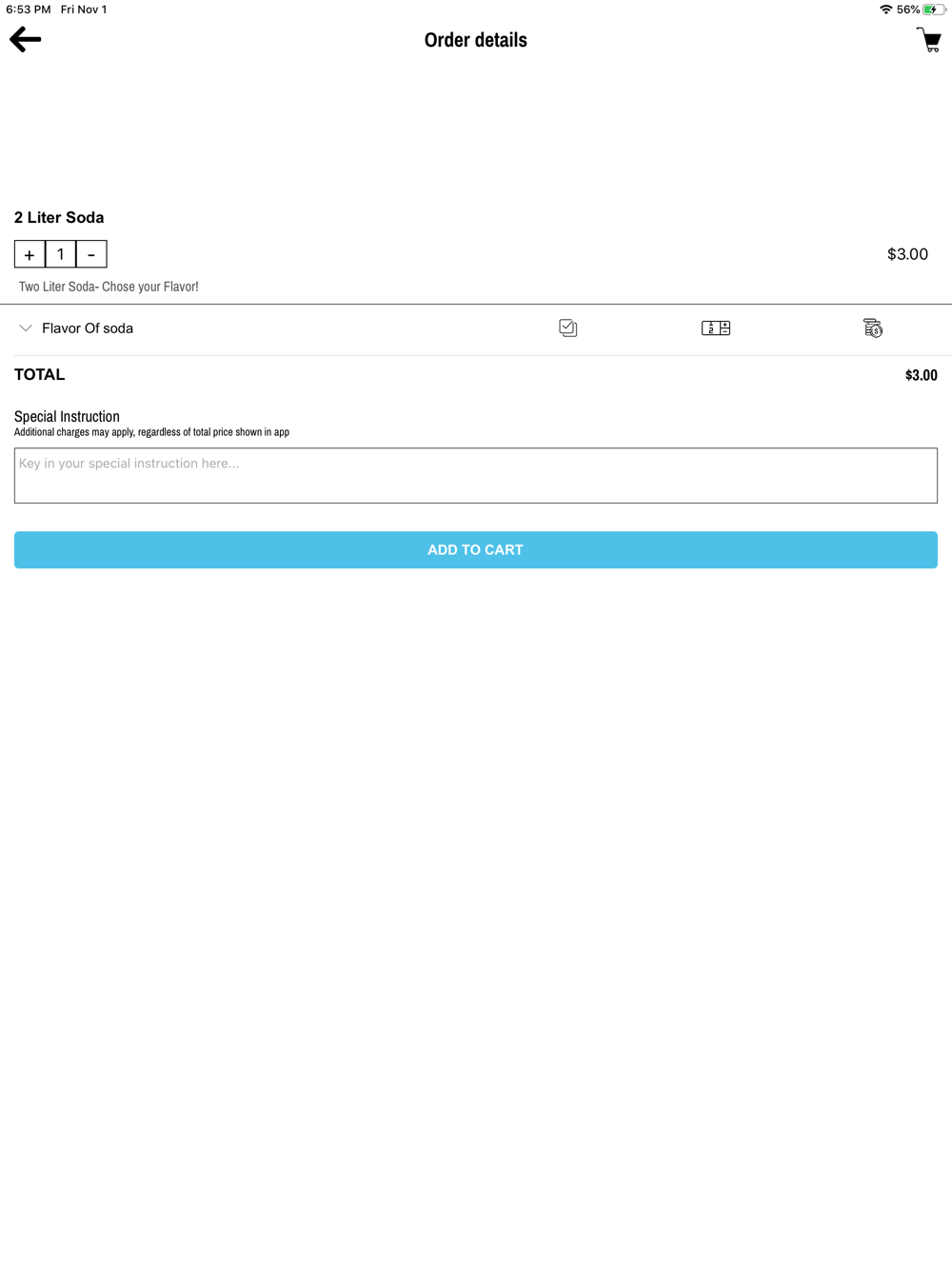Image resolution: width=952 pixels, height=1270 pixels.
Task: Tap the Wi-Fi status icon
Action: 886,10
